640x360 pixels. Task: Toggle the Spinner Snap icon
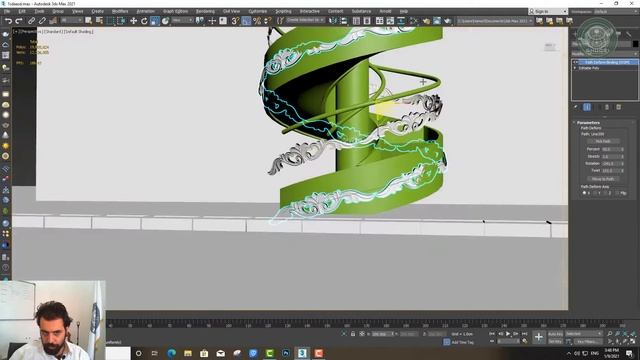268,20
